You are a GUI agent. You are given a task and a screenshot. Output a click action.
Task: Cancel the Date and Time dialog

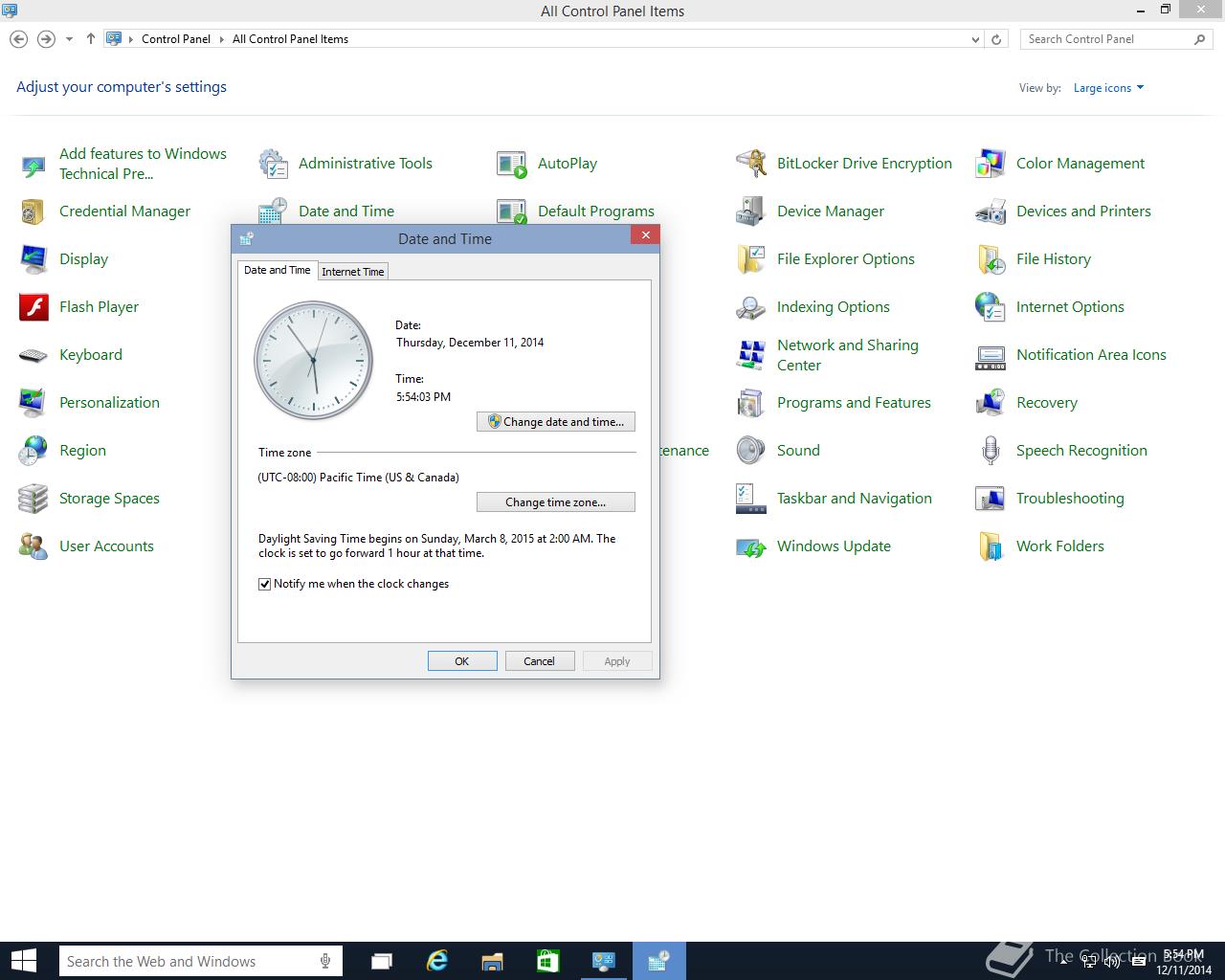point(540,661)
